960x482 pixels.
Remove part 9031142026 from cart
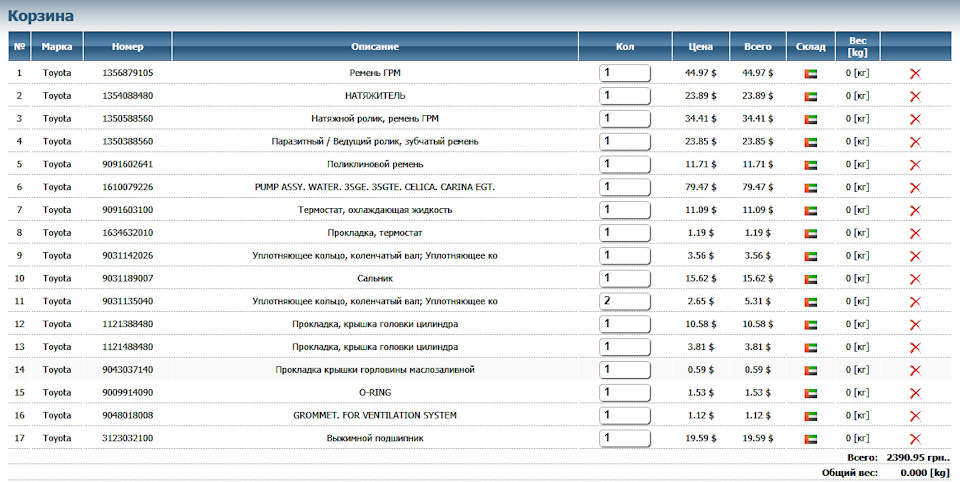coord(915,256)
